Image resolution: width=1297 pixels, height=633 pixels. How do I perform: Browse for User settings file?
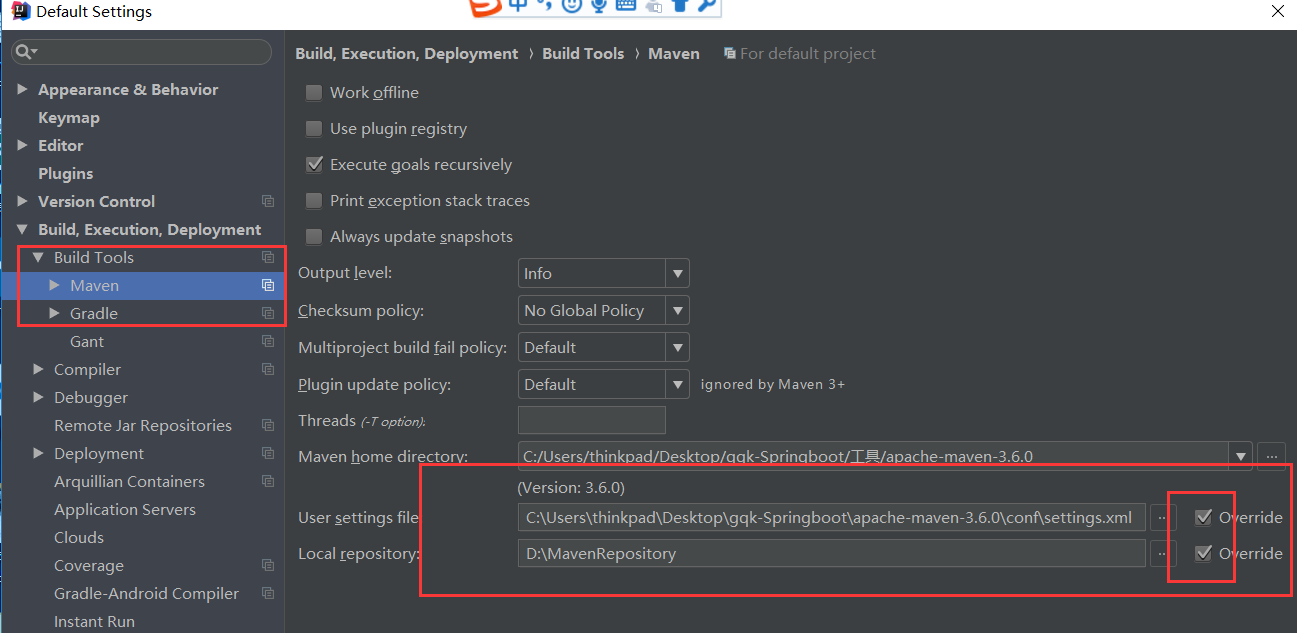(1161, 518)
